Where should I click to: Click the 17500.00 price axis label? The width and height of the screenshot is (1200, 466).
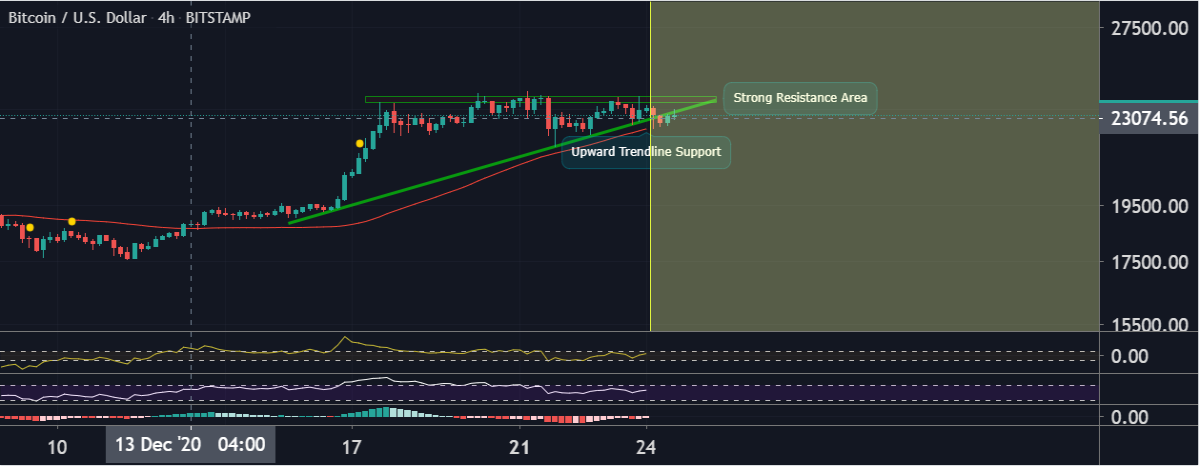coord(1152,263)
